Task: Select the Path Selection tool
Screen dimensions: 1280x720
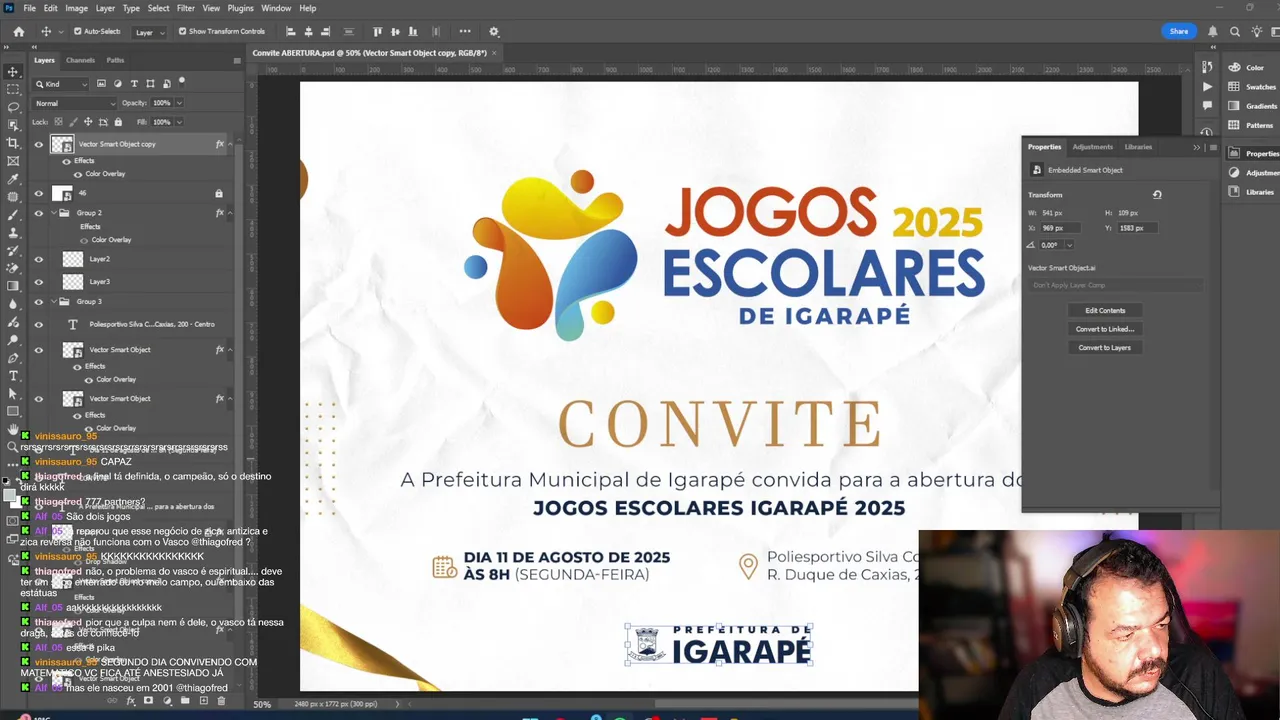Action: [x=13, y=394]
